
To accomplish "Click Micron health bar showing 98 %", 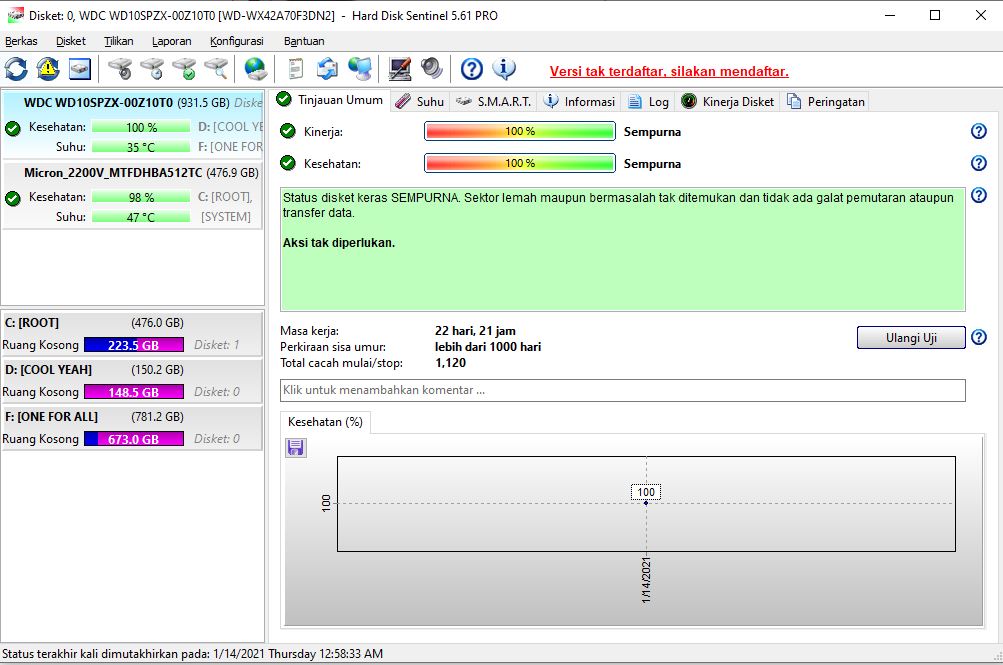I will click(141, 197).
